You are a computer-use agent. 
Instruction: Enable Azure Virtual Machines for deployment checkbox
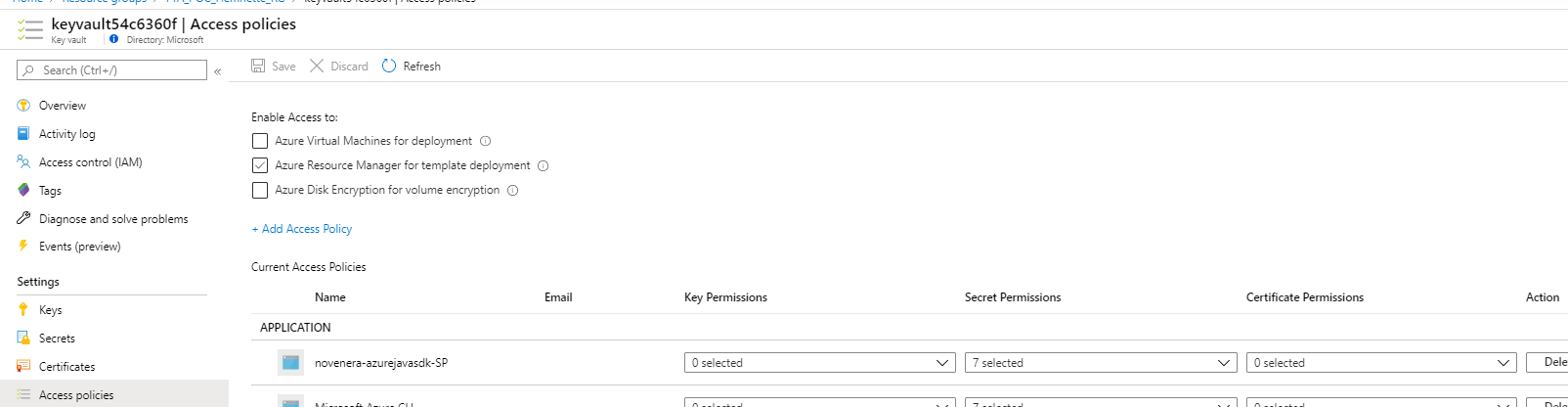pyautogui.click(x=260, y=141)
